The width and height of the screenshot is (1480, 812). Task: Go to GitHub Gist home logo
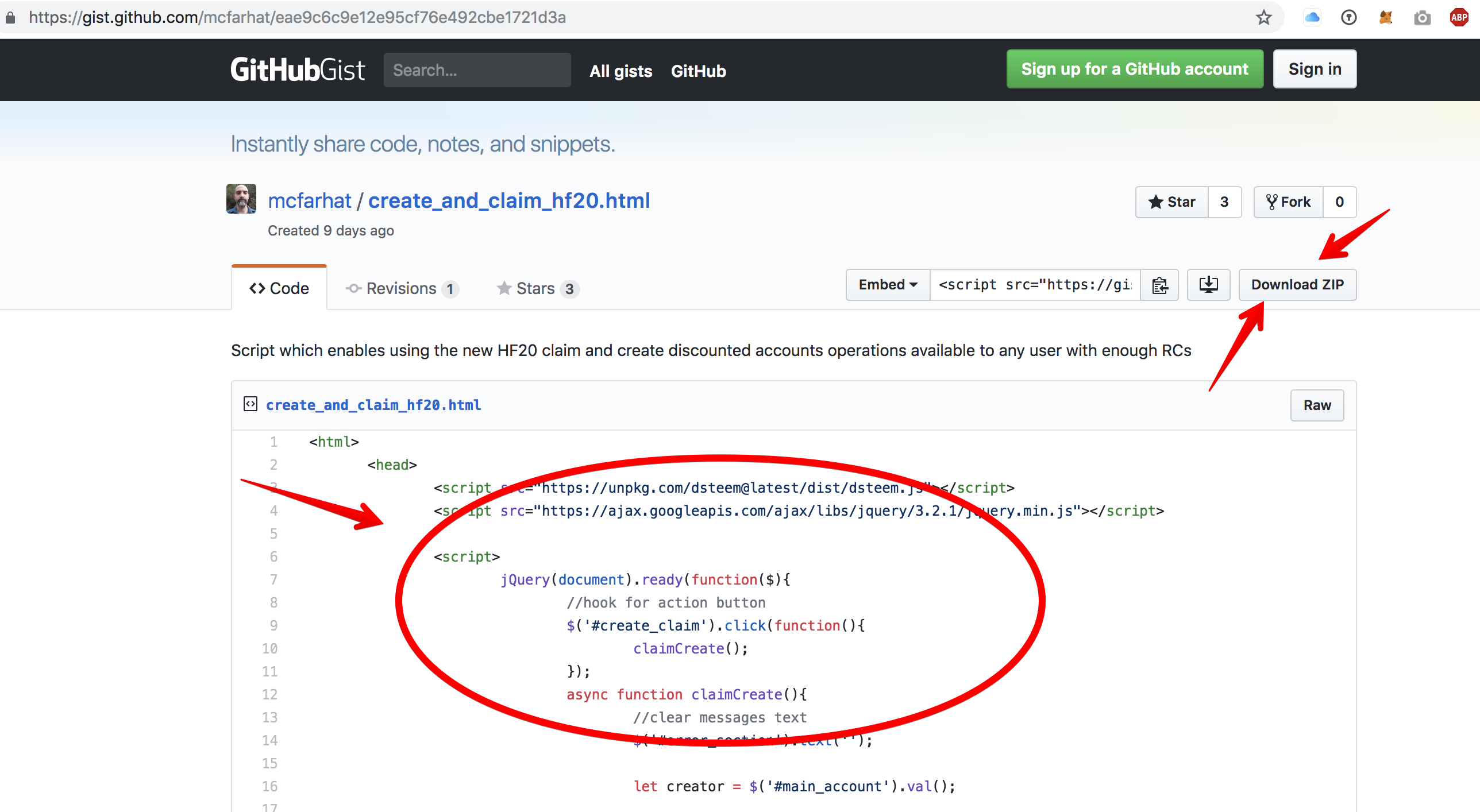point(298,70)
